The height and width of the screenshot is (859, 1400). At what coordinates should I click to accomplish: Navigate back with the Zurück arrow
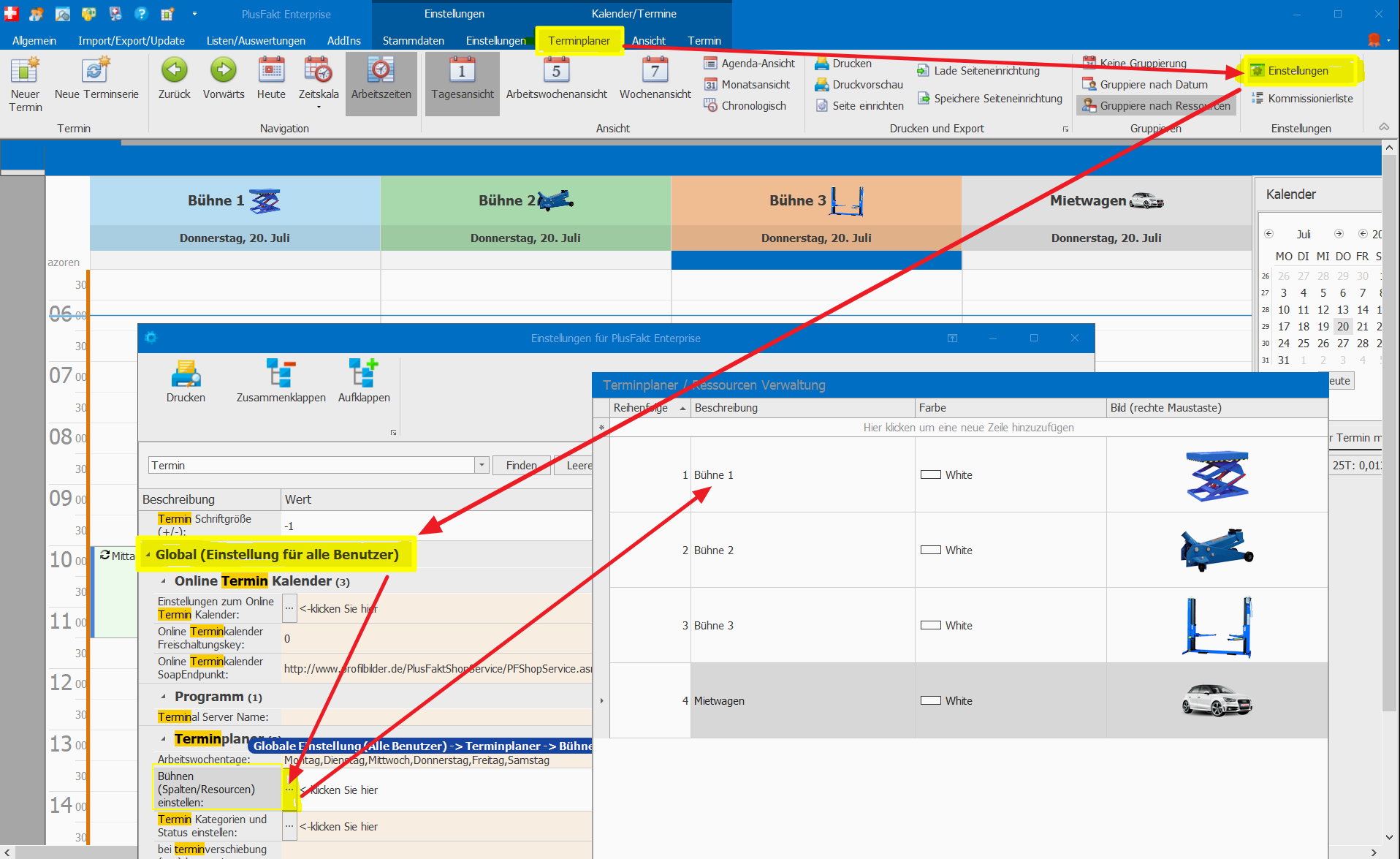click(x=174, y=79)
